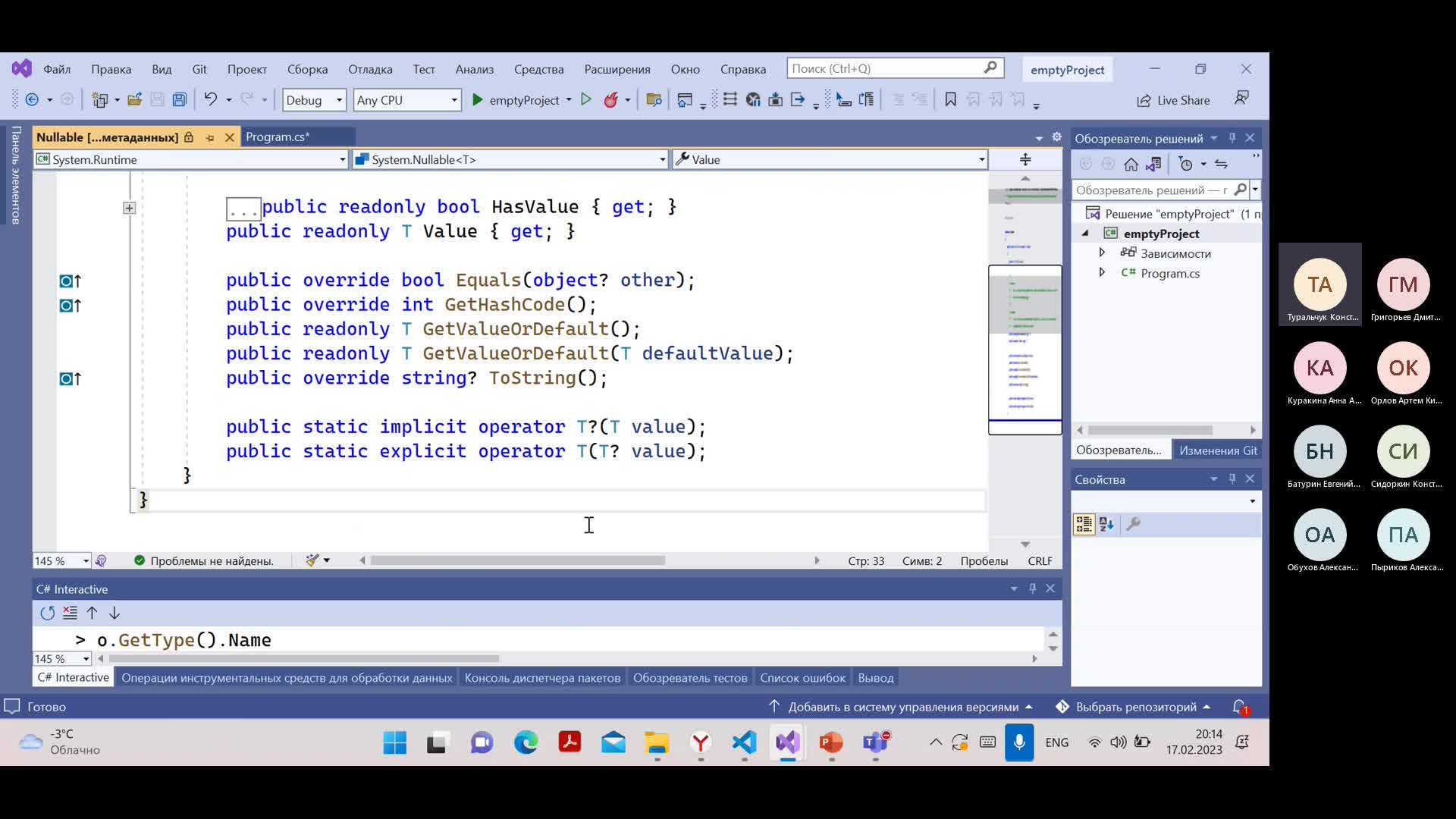The image size is (1456, 819).
Task: Click the History Next down arrow
Action: [115, 613]
